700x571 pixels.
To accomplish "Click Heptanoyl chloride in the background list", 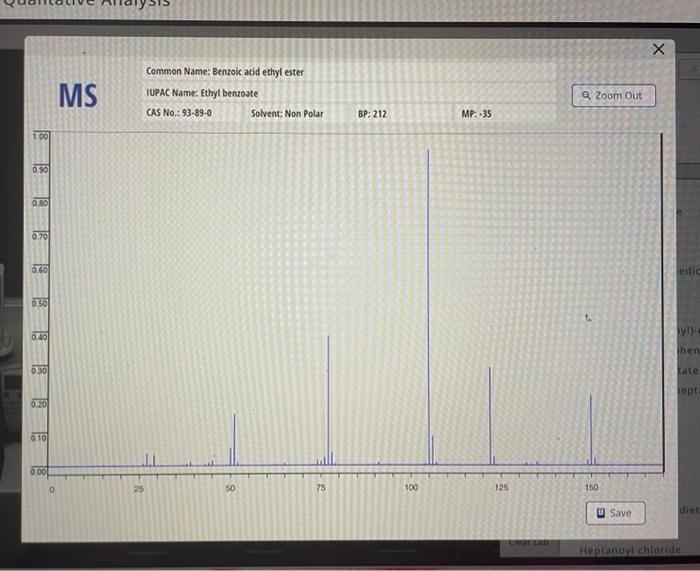I will point(630,550).
